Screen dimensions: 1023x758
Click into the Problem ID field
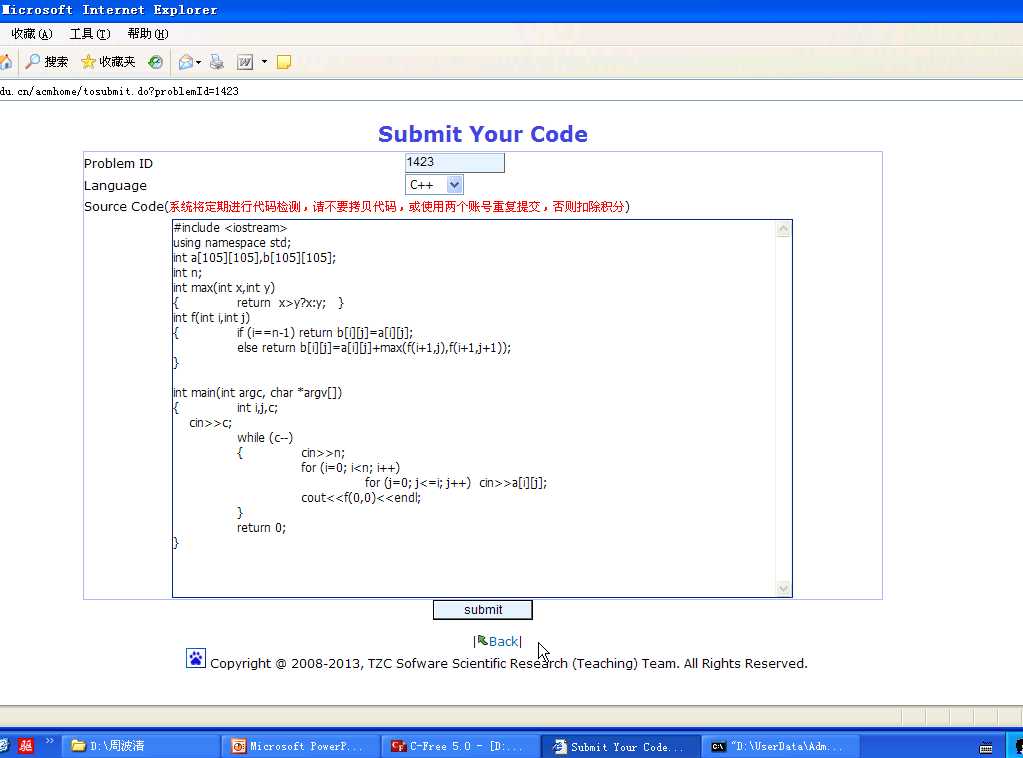point(455,162)
